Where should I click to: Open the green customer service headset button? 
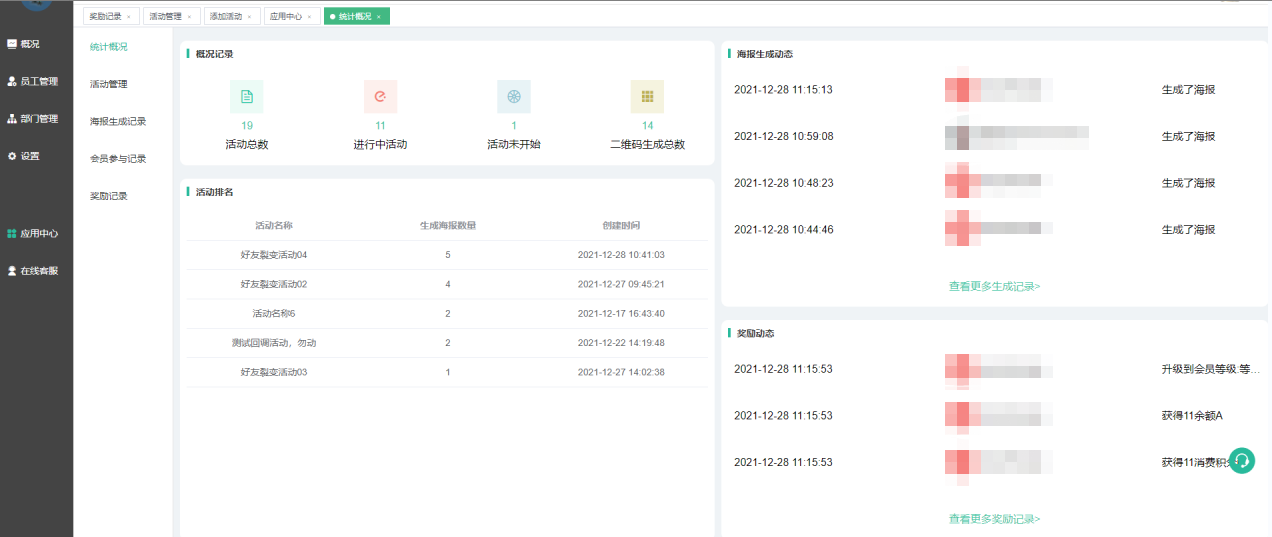(x=1241, y=460)
